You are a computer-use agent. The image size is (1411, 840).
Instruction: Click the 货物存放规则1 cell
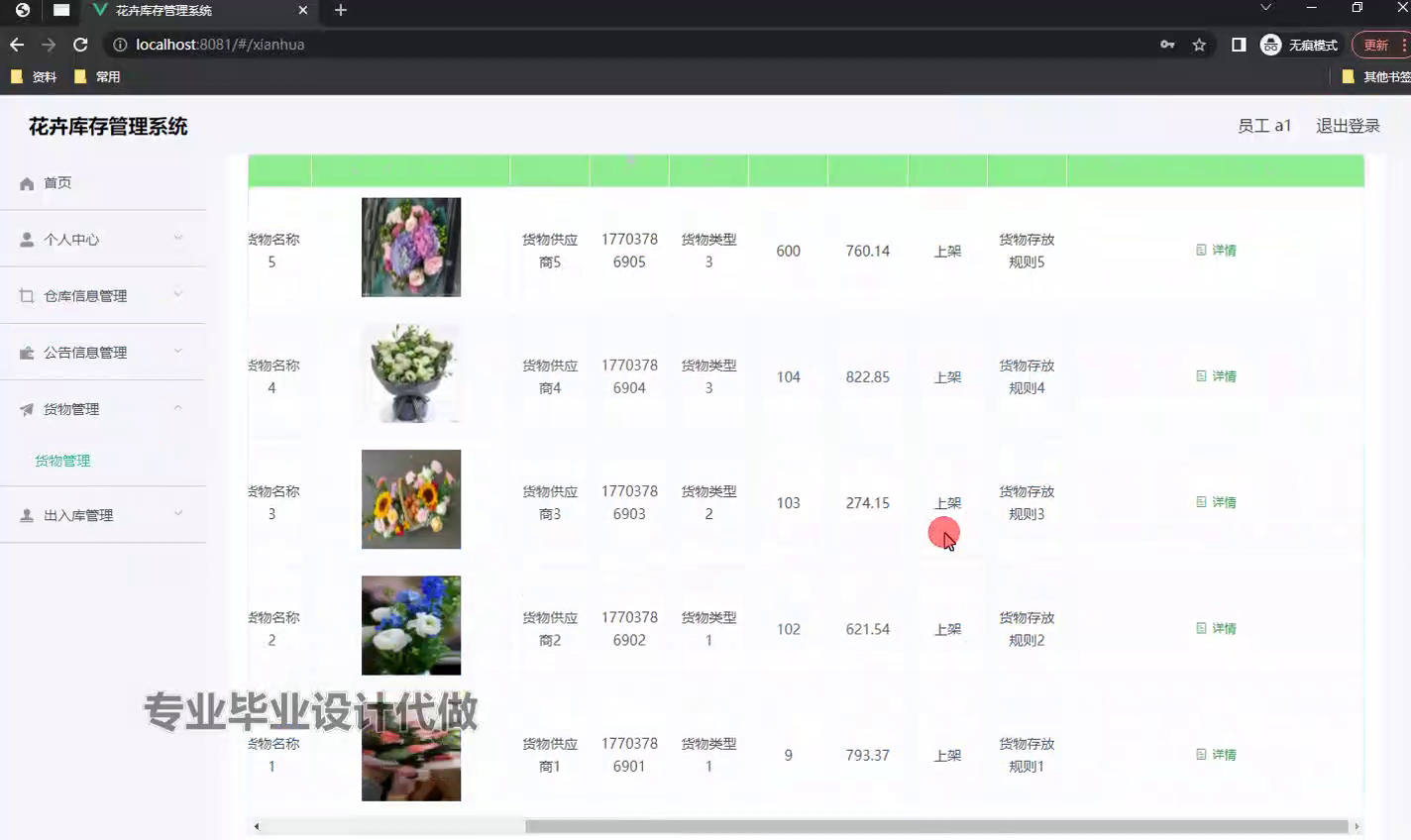[x=1027, y=755]
